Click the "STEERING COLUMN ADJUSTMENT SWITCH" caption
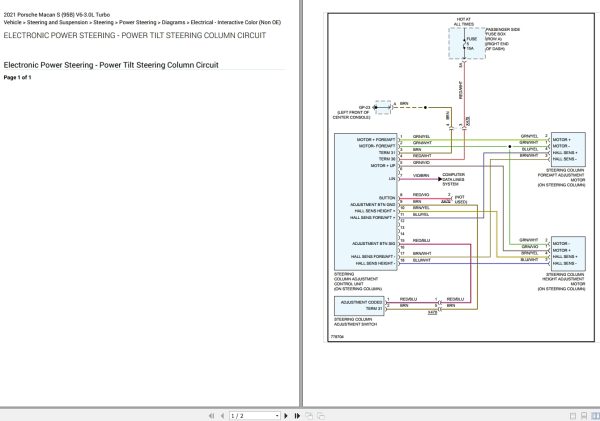Viewport: 600px width, 421px height. [x=355, y=322]
